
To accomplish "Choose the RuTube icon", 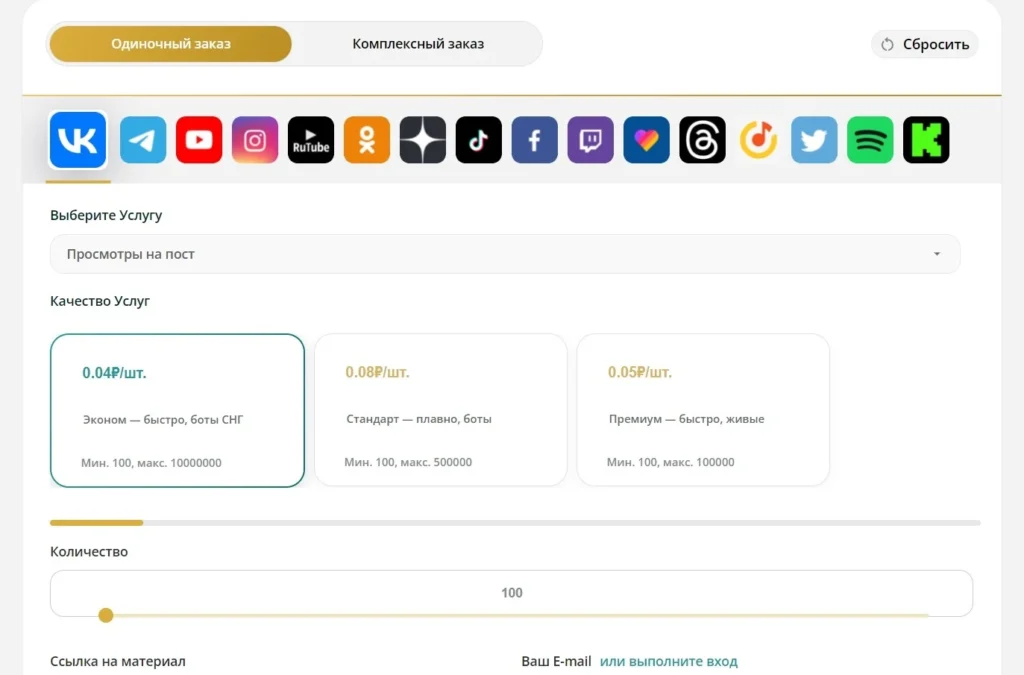I will (x=311, y=140).
